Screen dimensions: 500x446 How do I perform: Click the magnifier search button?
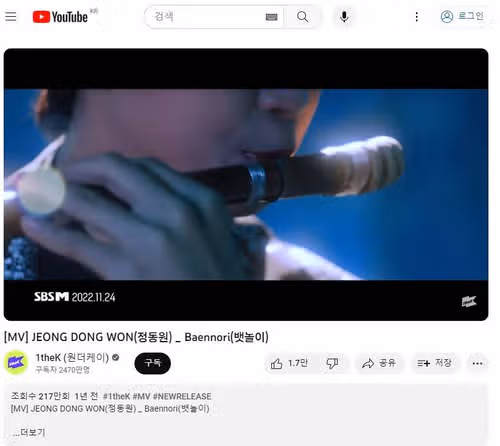(302, 17)
